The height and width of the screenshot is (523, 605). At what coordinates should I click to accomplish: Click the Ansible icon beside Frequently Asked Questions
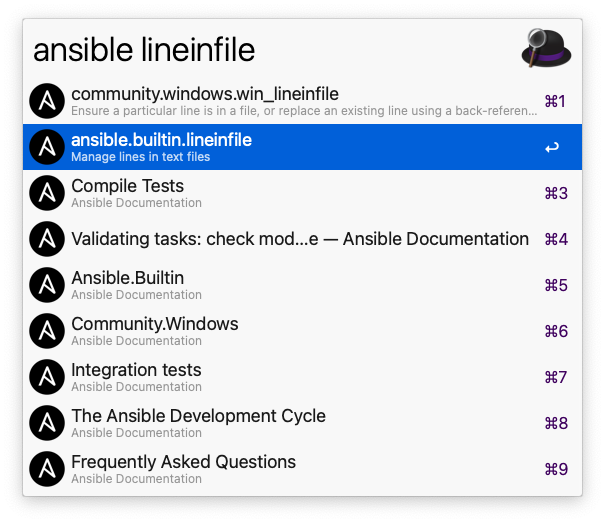click(x=47, y=469)
